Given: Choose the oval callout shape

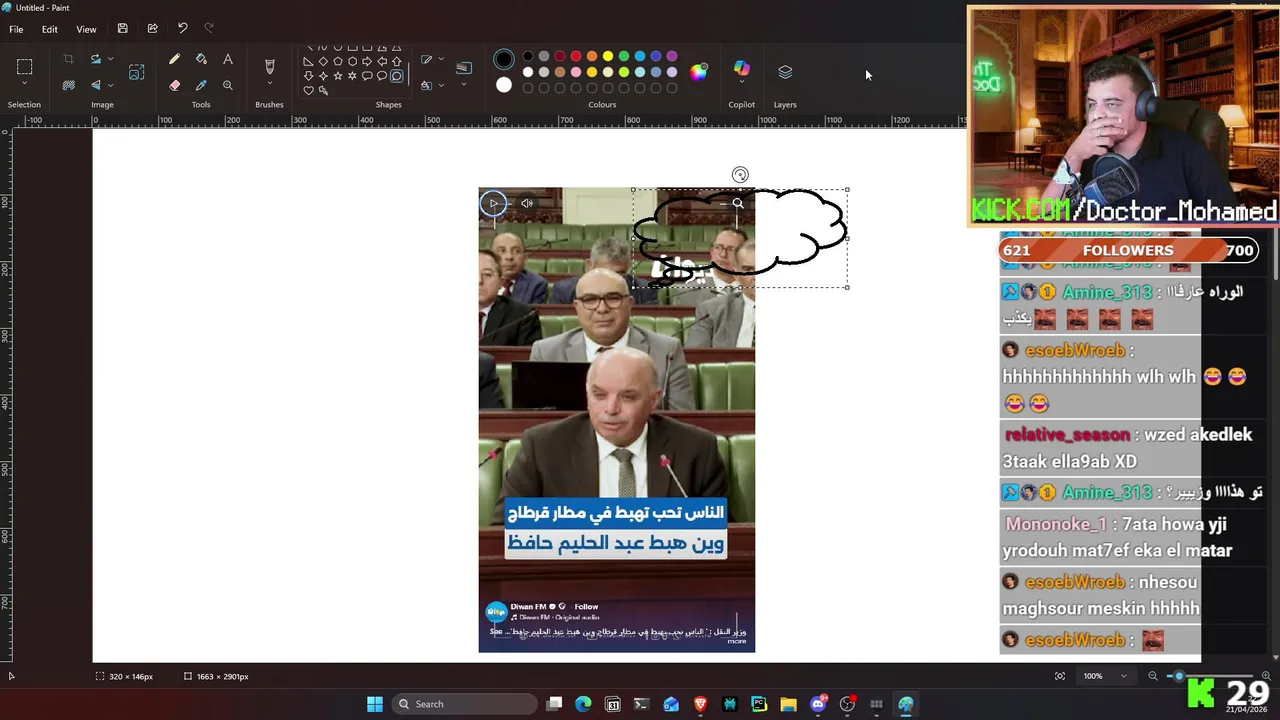Looking at the screenshot, I should 382,76.
